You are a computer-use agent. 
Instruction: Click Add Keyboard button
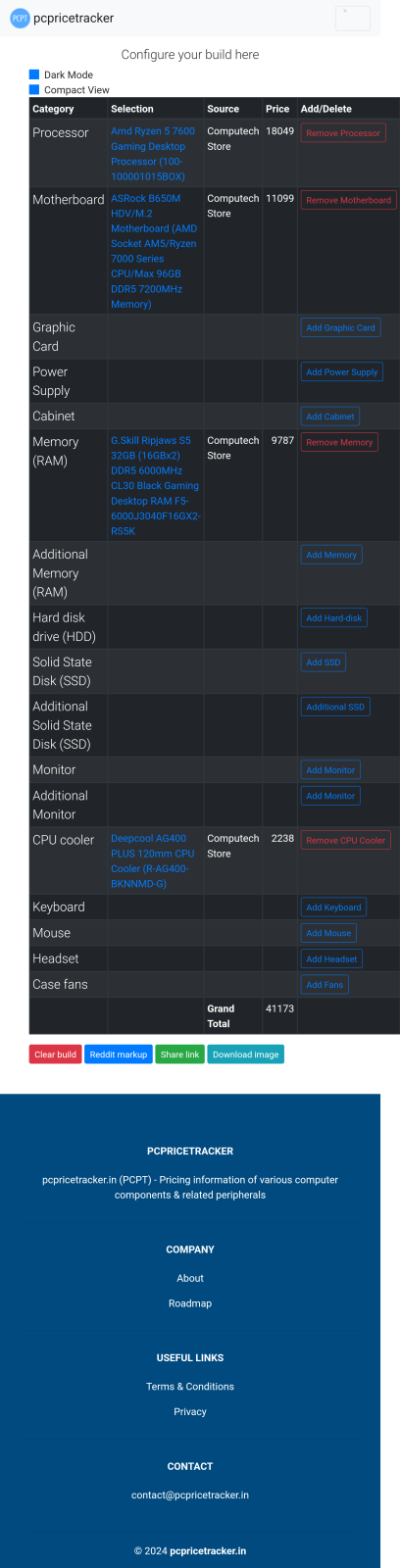(x=334, y=907)
